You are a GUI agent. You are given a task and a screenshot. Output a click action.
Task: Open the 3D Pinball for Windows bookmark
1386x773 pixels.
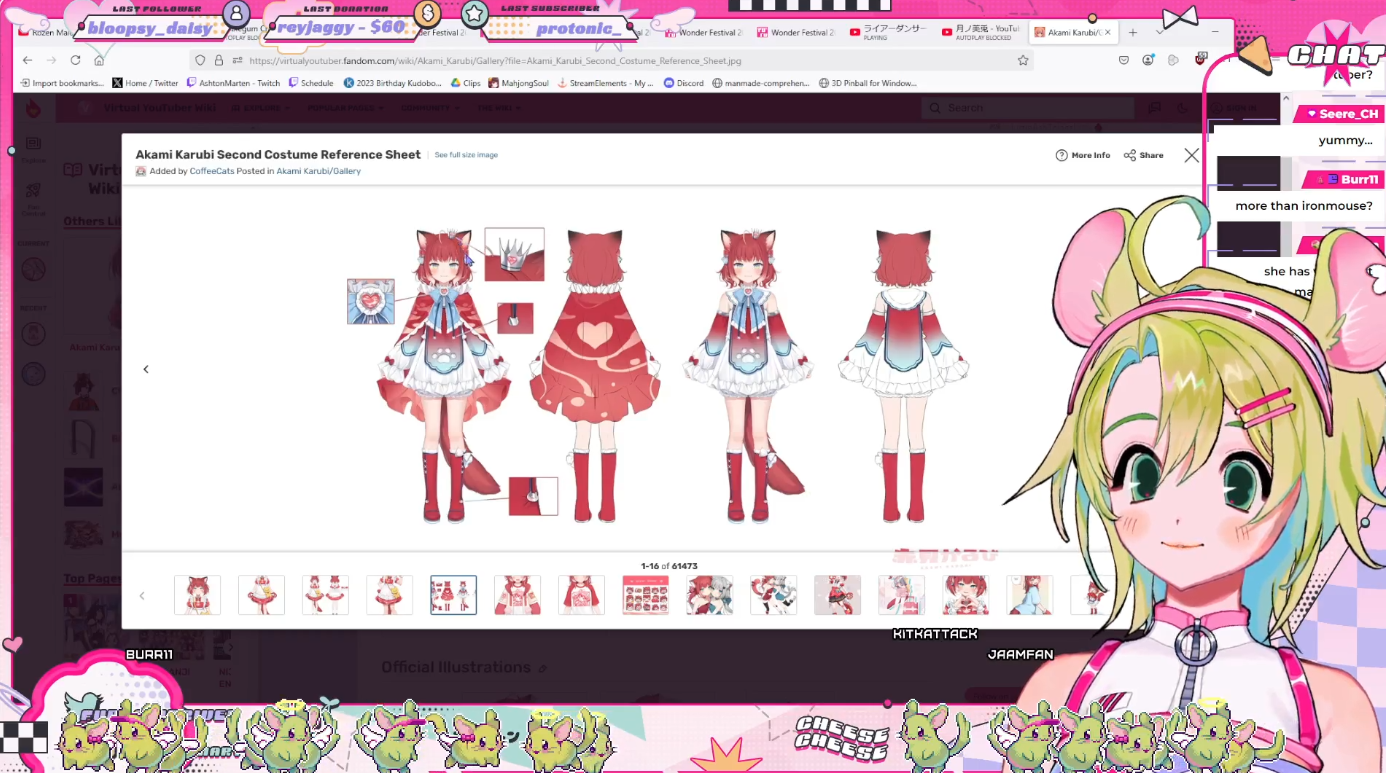tap(867, 83)
